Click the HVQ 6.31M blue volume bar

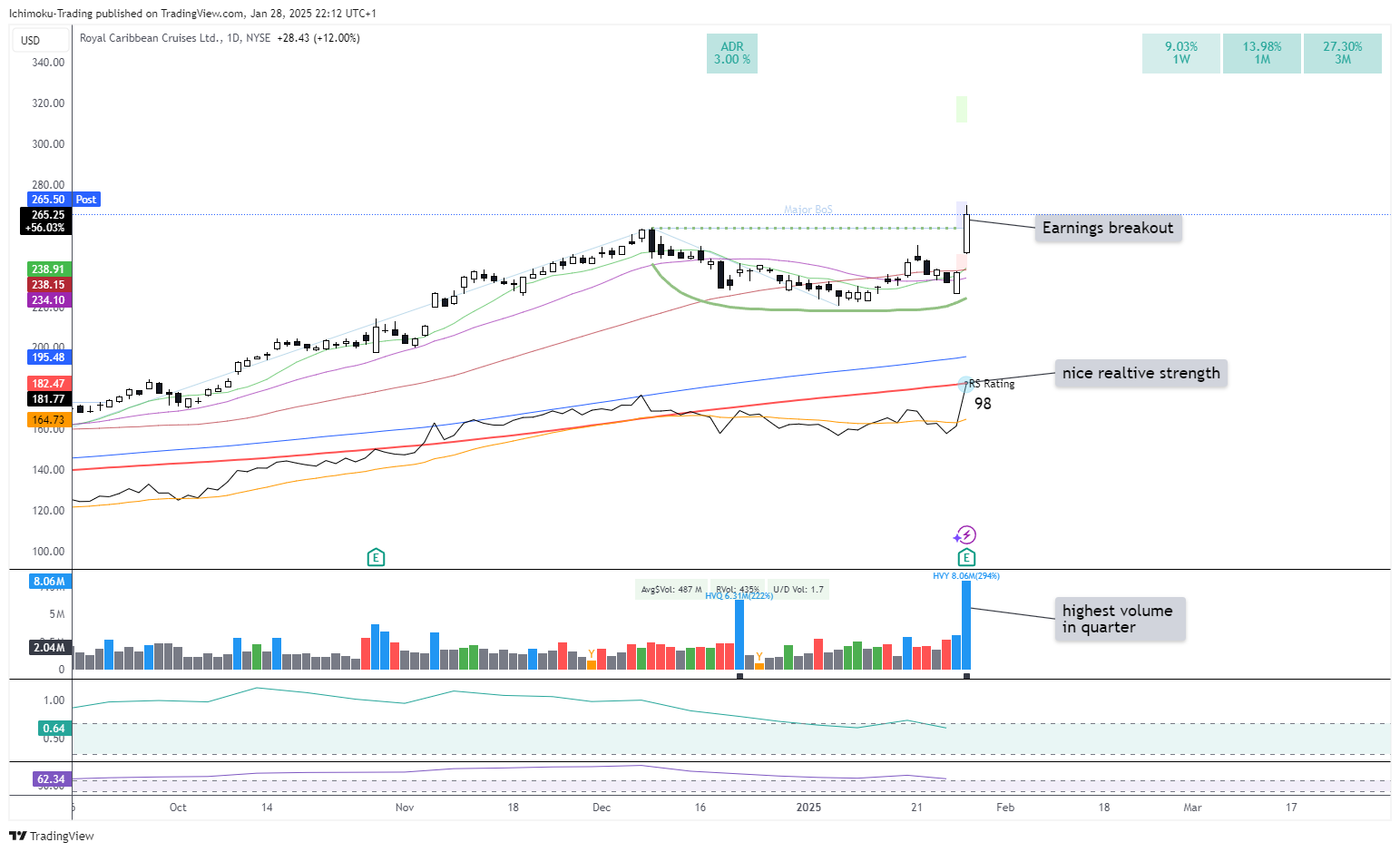pyautogui.click(x=739, y=635)
